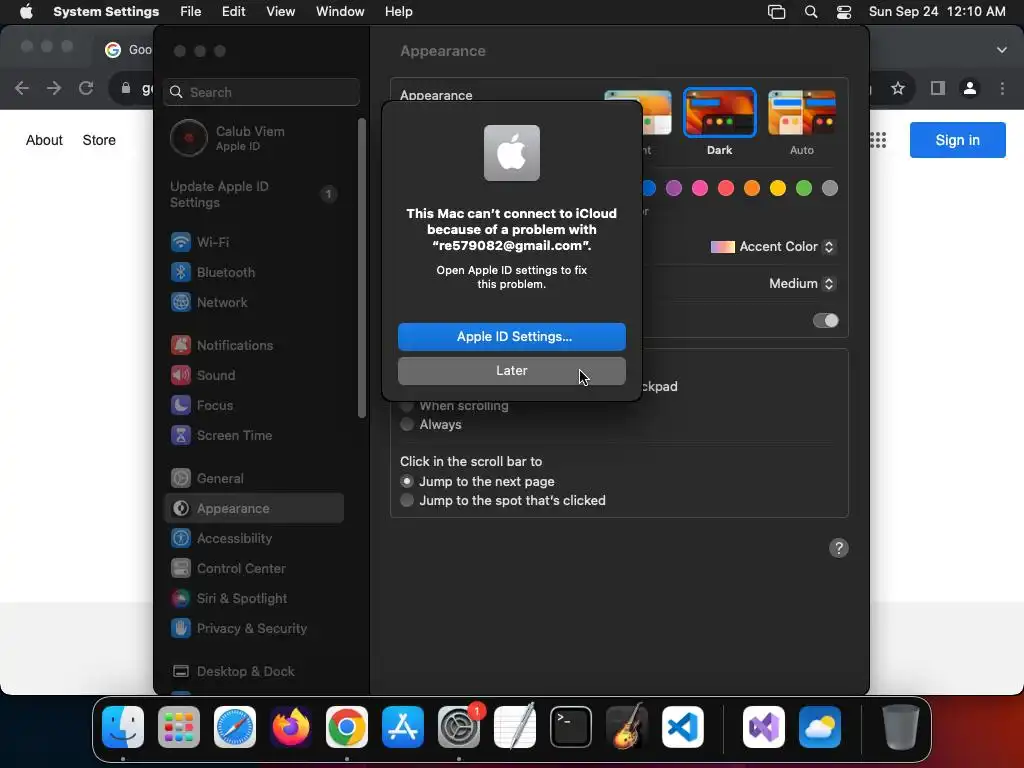1024x768 pixels.
Task: Open Finder from the Dock
Action: pyautogui.click(x=123, y=727)
